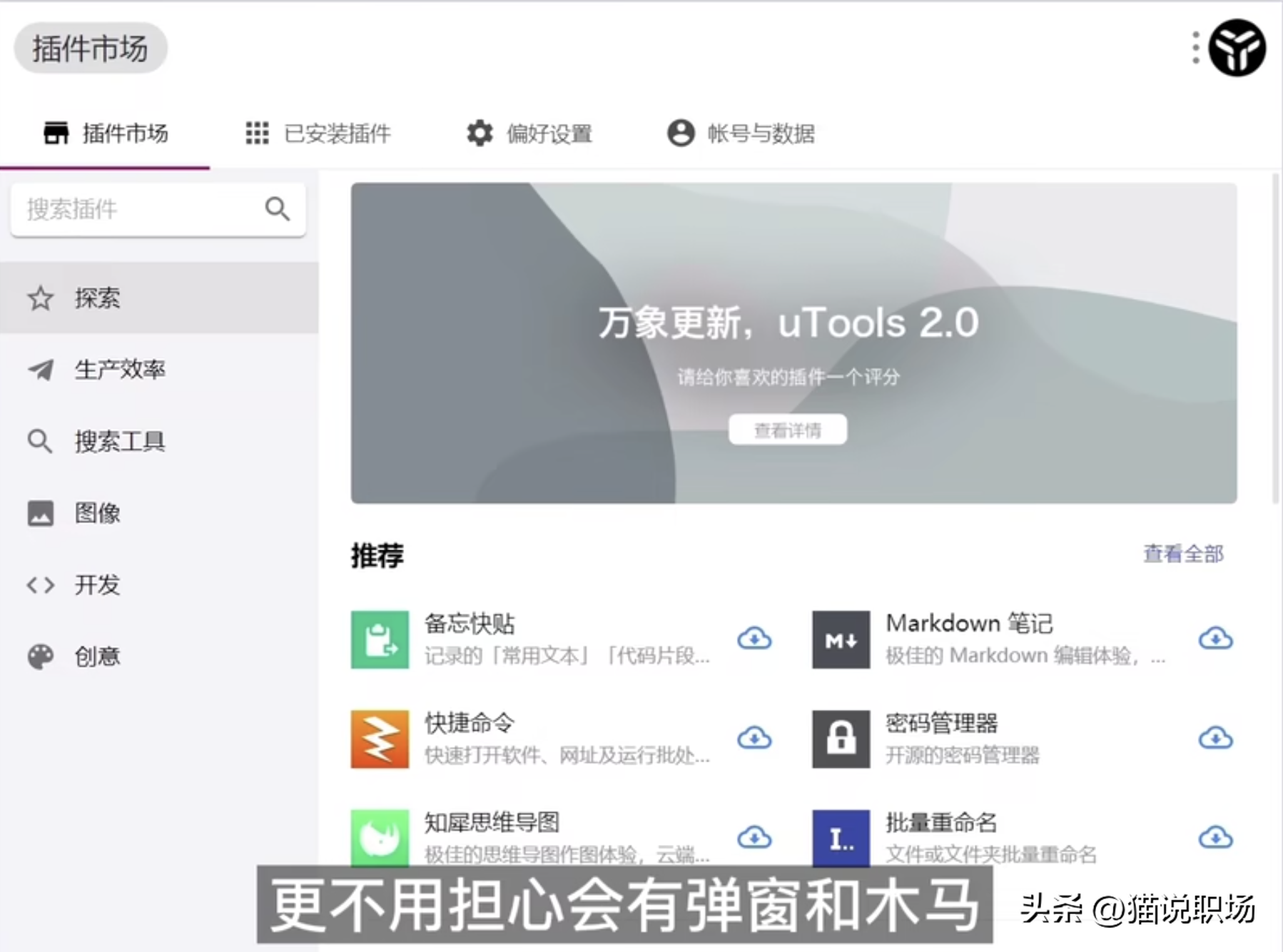Screen dimensions: 1283x952
Task: Select the 探索 category
Action: [x=159, y=298]
